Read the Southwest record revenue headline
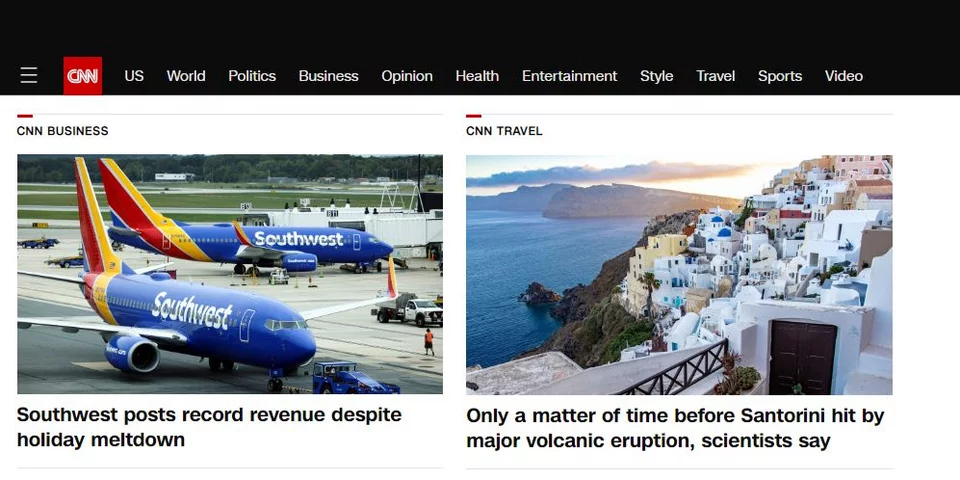 tap(209, 427)
